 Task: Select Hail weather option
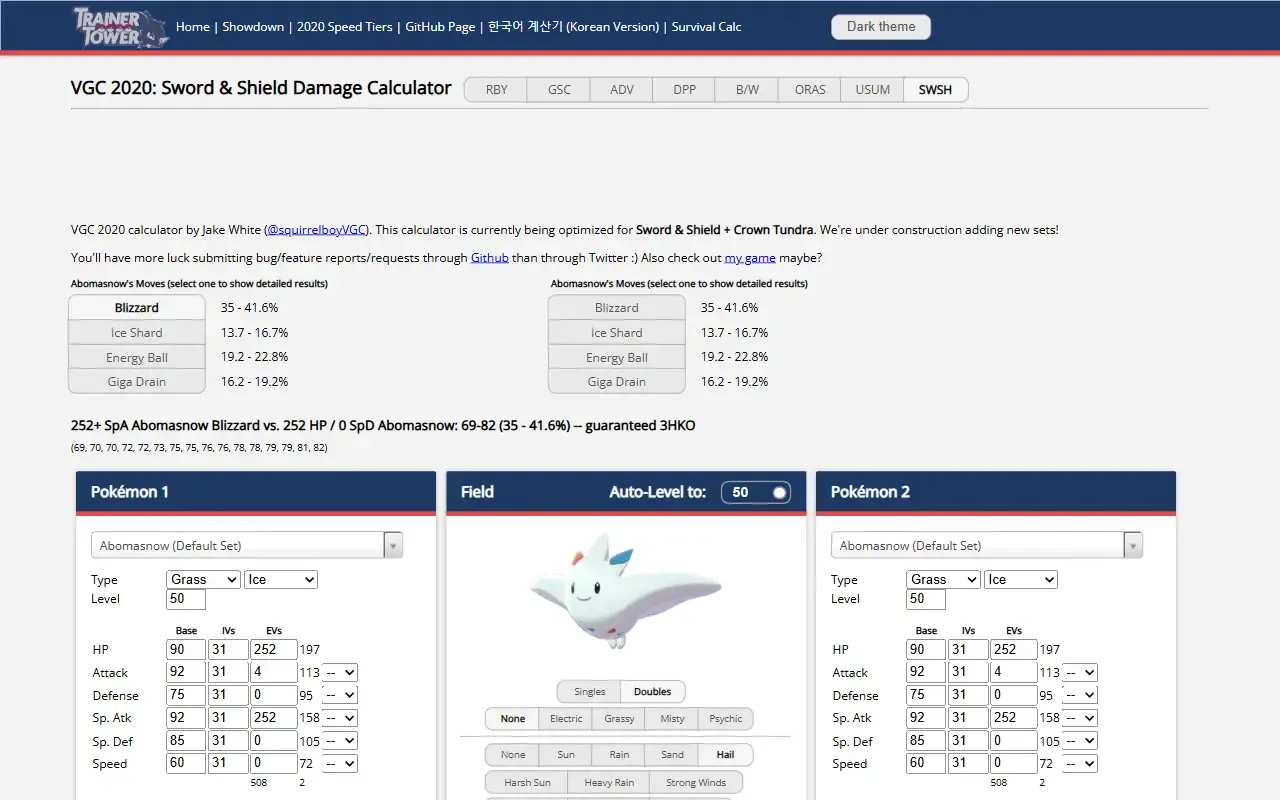(x=725, y=755)
